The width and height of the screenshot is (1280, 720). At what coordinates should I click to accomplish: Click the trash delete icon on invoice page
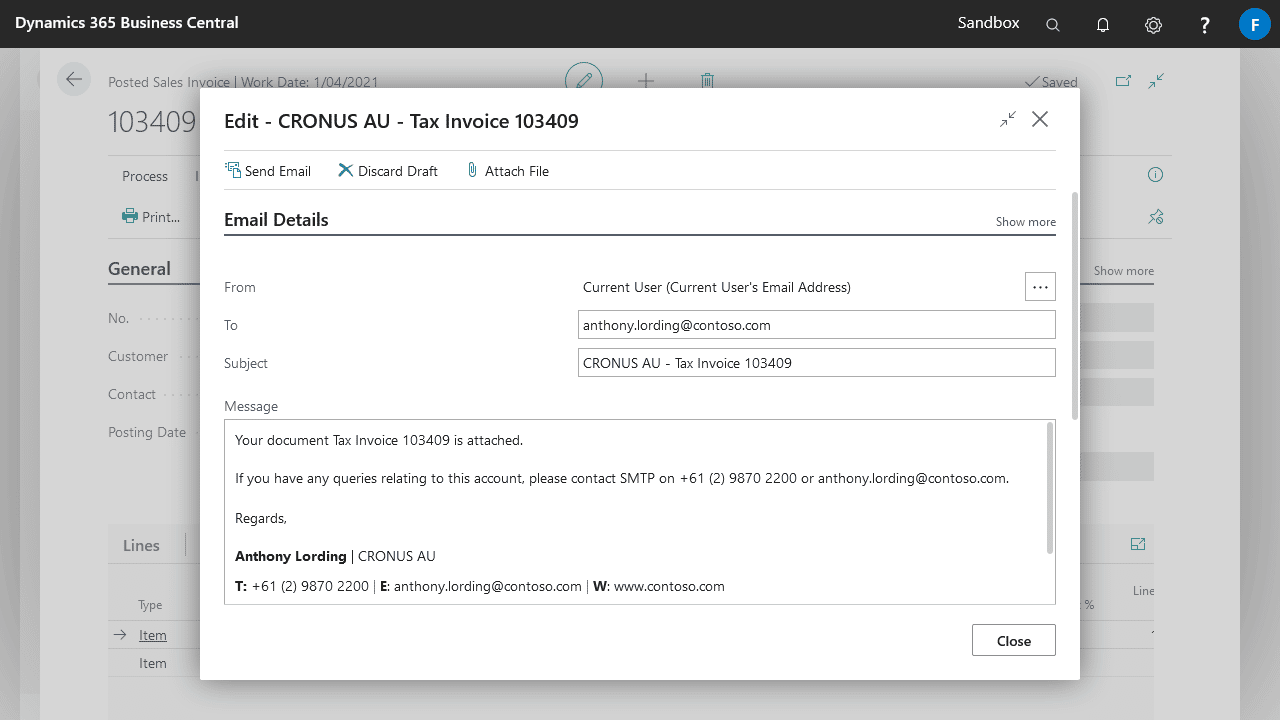pos(707,80)
